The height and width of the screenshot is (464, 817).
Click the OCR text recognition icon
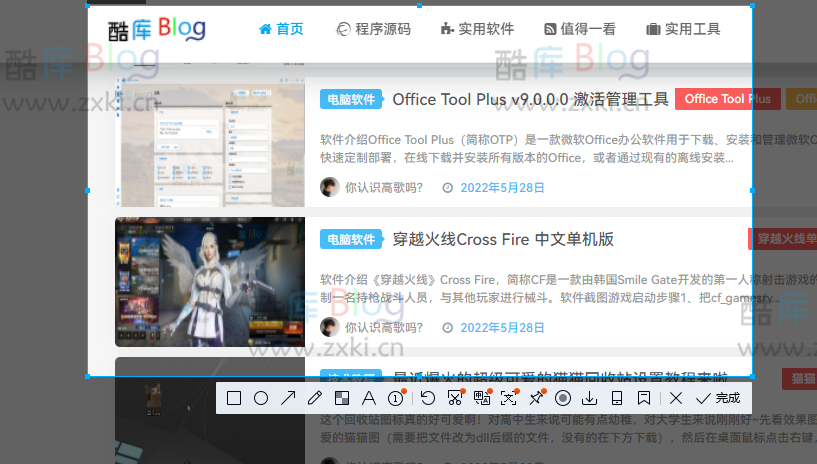(509, 398)
